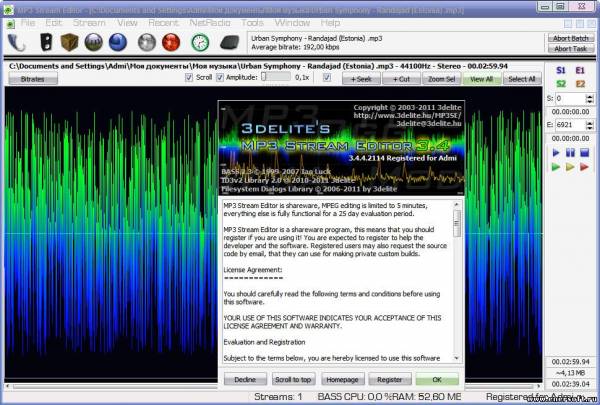Click the red play arrow
The height and width of the screenshot is (405, 600).
coord(584,167)
